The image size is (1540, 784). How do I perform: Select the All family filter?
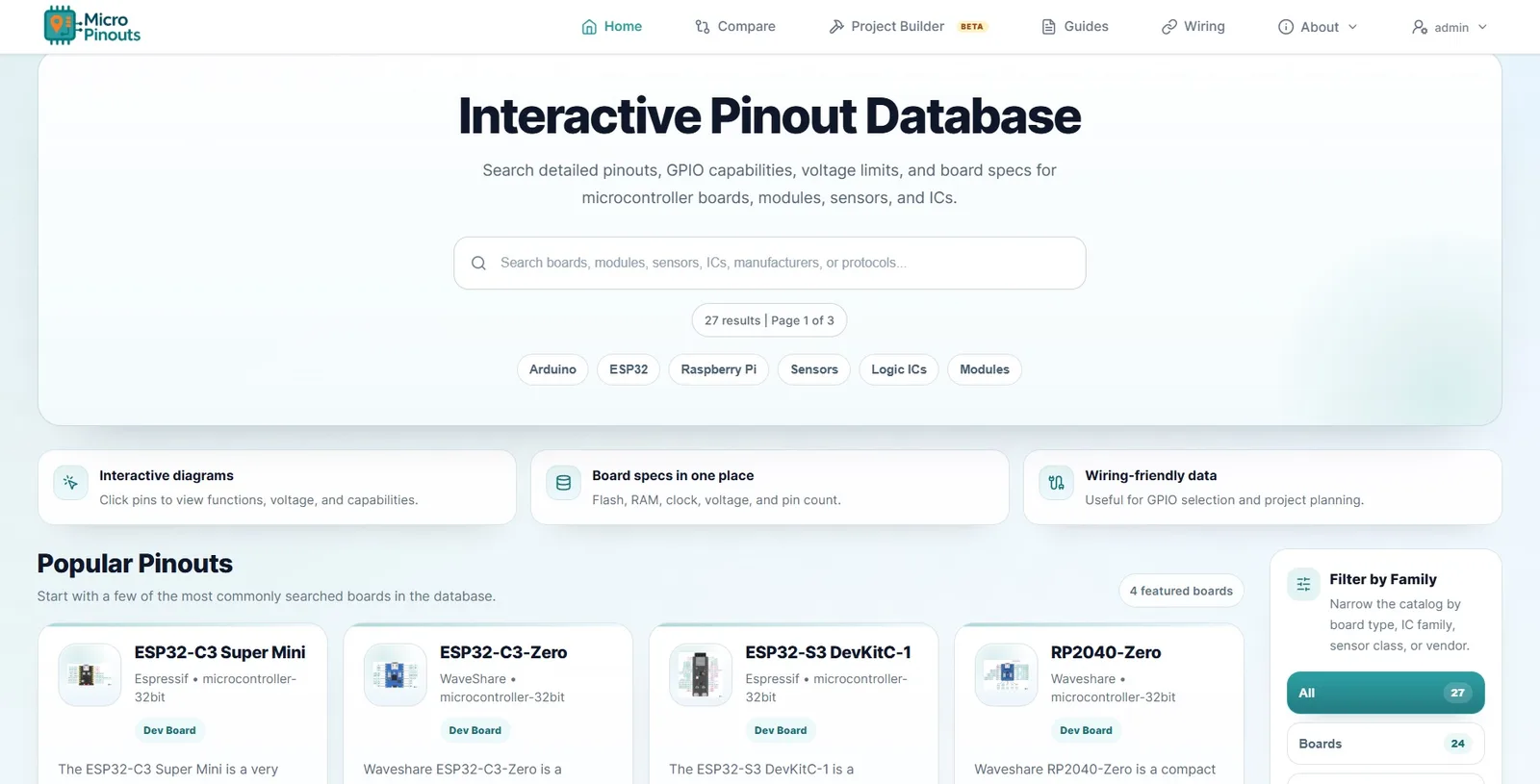click(1386, 693)
